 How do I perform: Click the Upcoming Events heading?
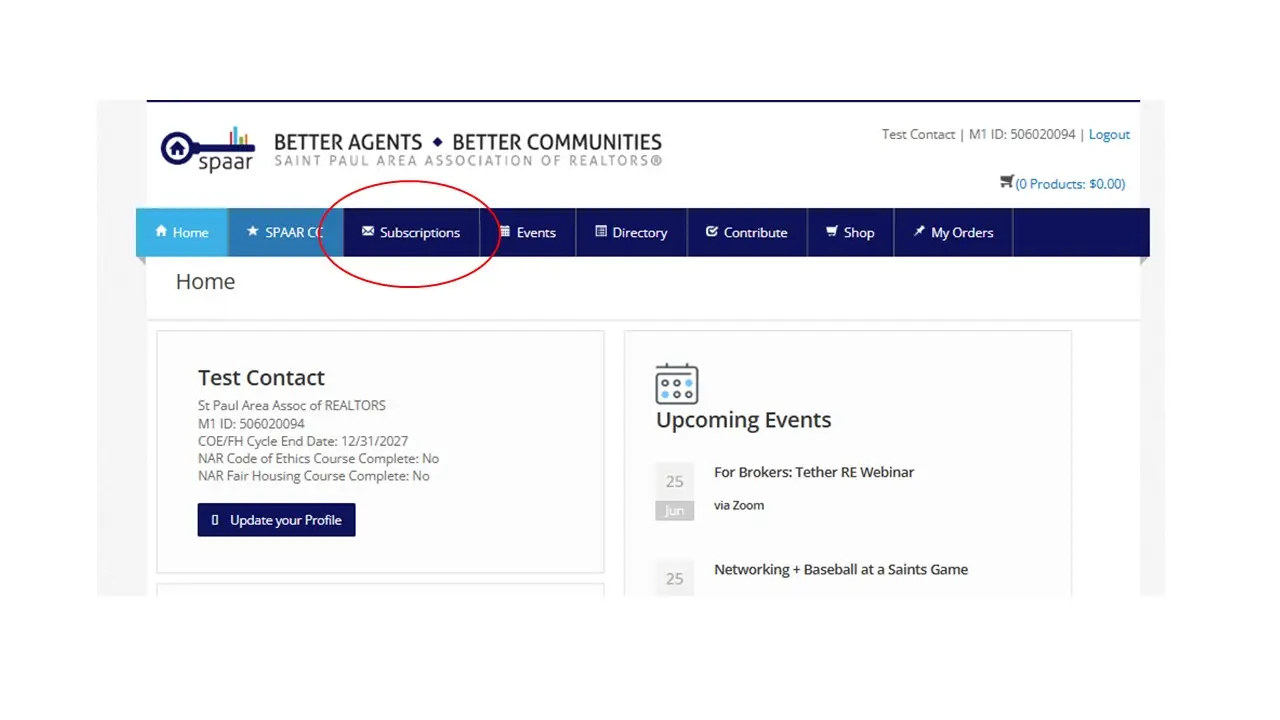[x=743, y=420]
